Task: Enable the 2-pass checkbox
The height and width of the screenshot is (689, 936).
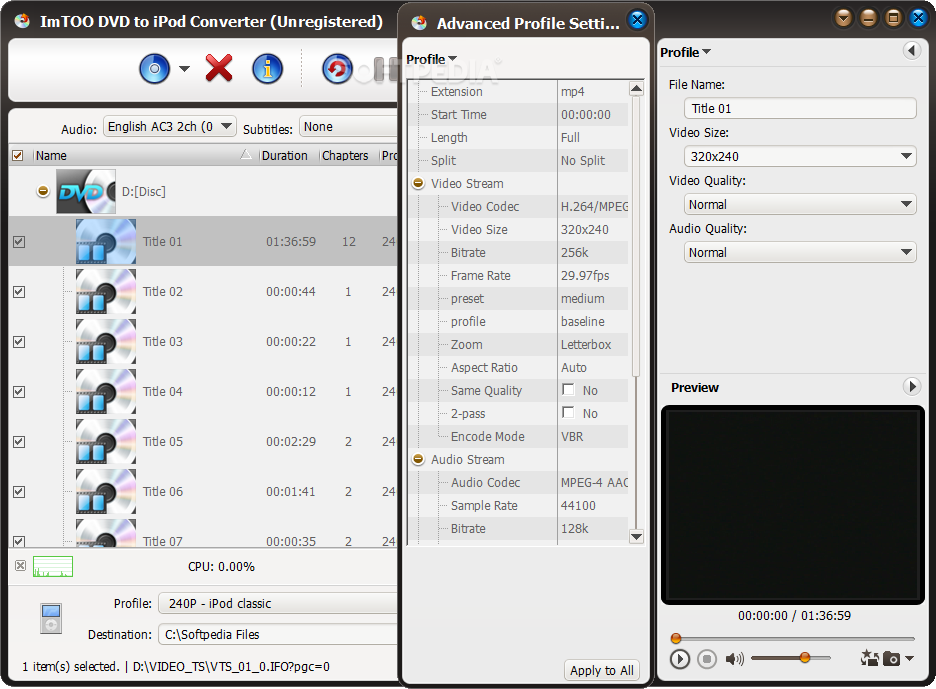Action: click(x=568, y=413)
